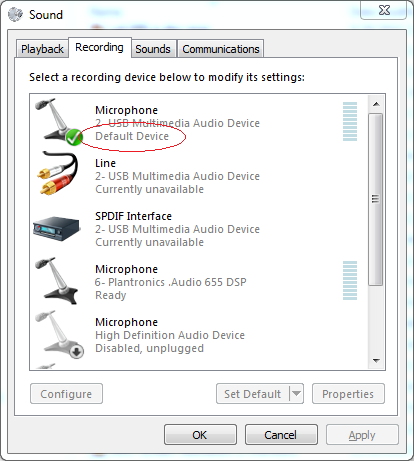Click the Plantronics microphone level meter

pyautogui.click(x=350, y=281)
